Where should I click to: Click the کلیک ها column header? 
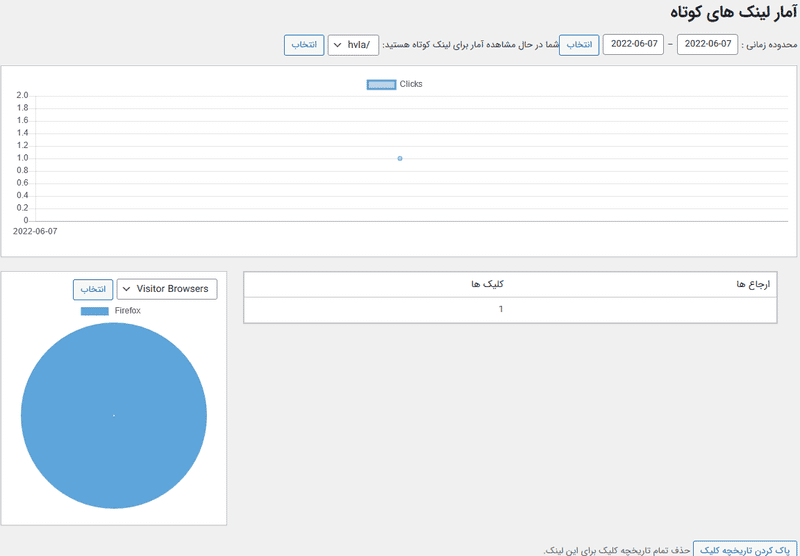click(487, 284)
